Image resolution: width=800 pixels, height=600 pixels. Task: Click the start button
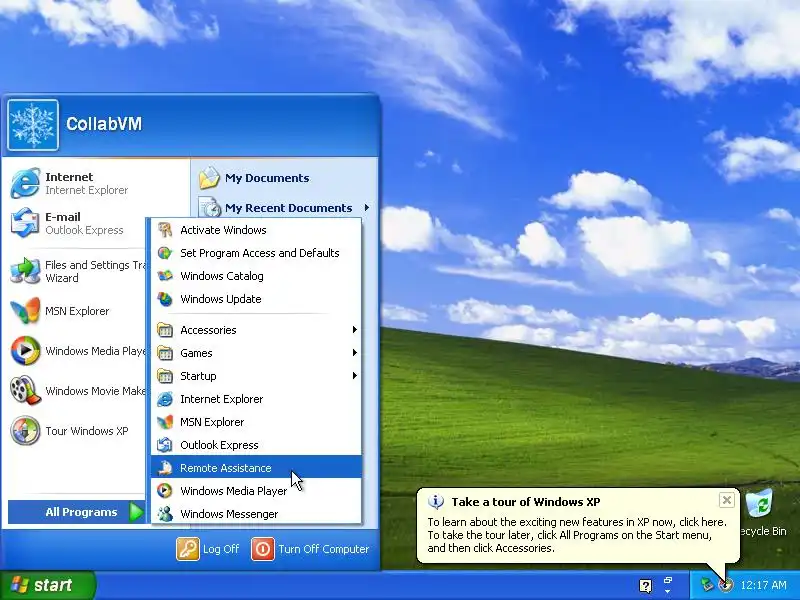click(x=48, y=585)
